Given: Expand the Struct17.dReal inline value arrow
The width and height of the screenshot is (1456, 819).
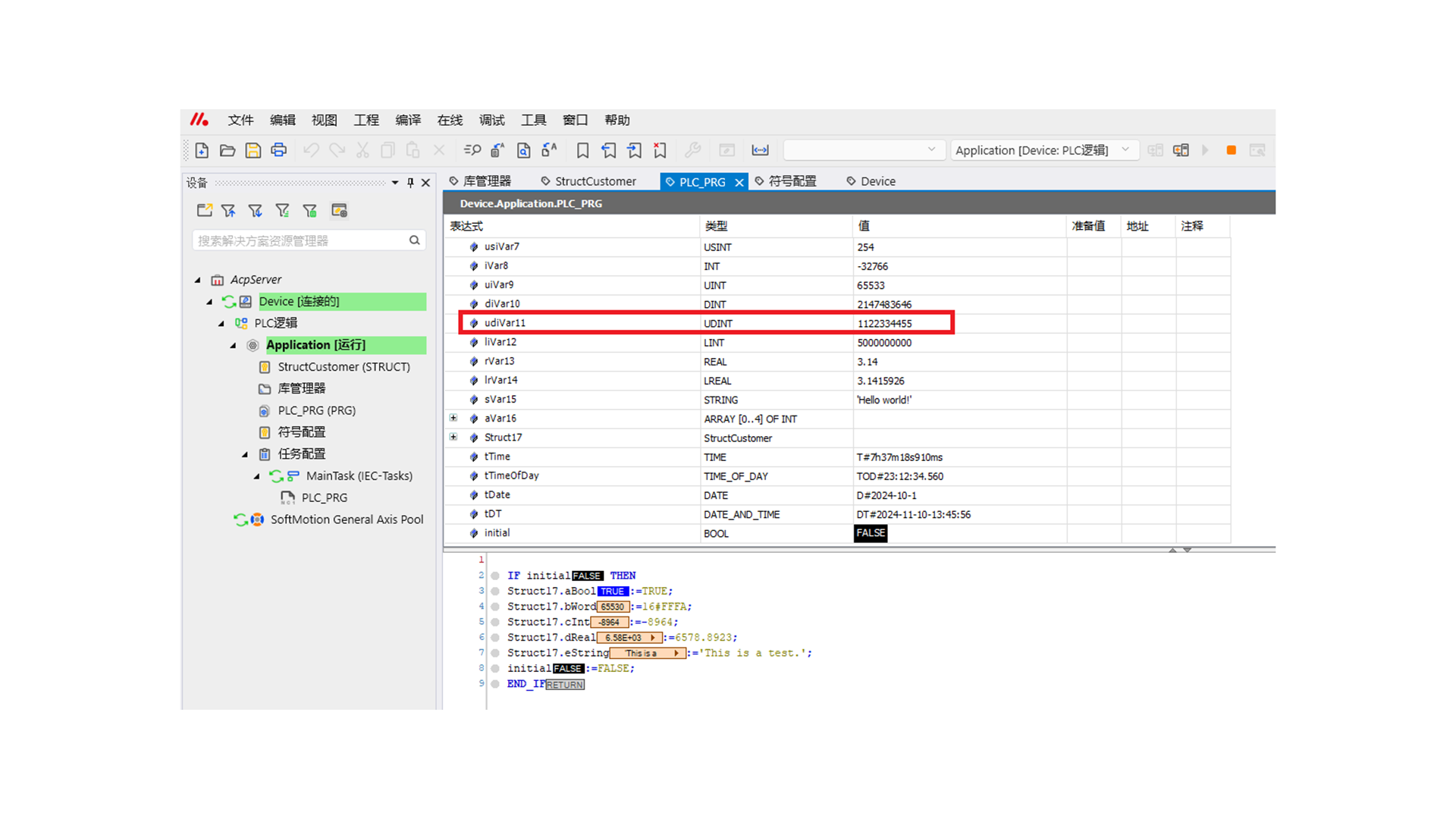Looking at the screenshot, I should pos(653,638).
